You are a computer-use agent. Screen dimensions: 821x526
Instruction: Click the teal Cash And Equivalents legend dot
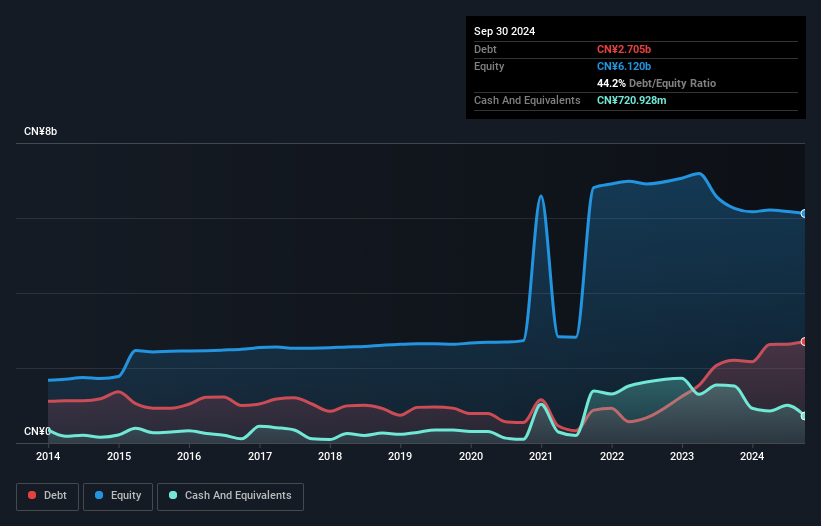pyautogui.click(x=173, y=495)
